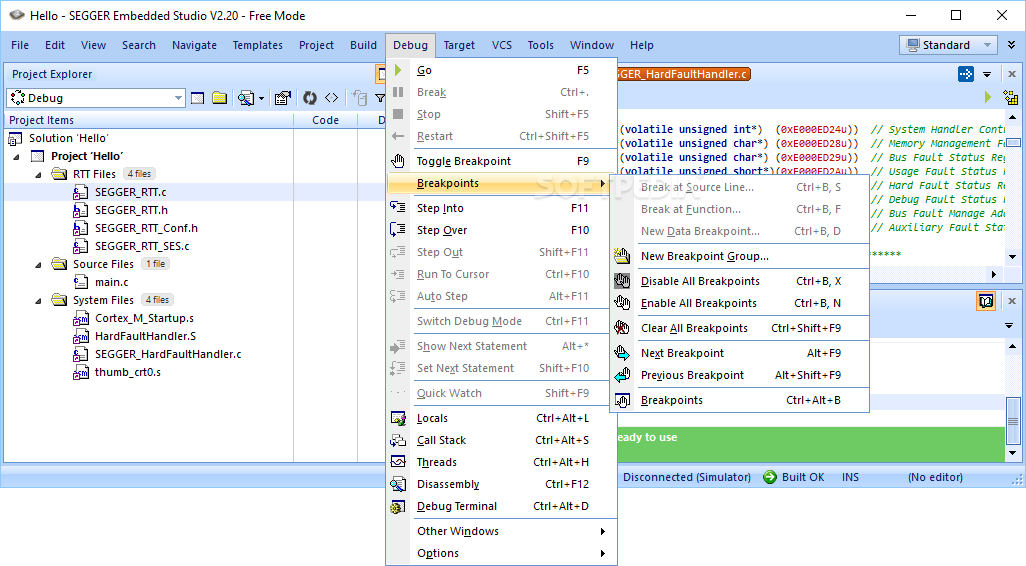The image size is (1026, 566).
Task: Collapse the System Files folder
Action: tap(38, 300)
